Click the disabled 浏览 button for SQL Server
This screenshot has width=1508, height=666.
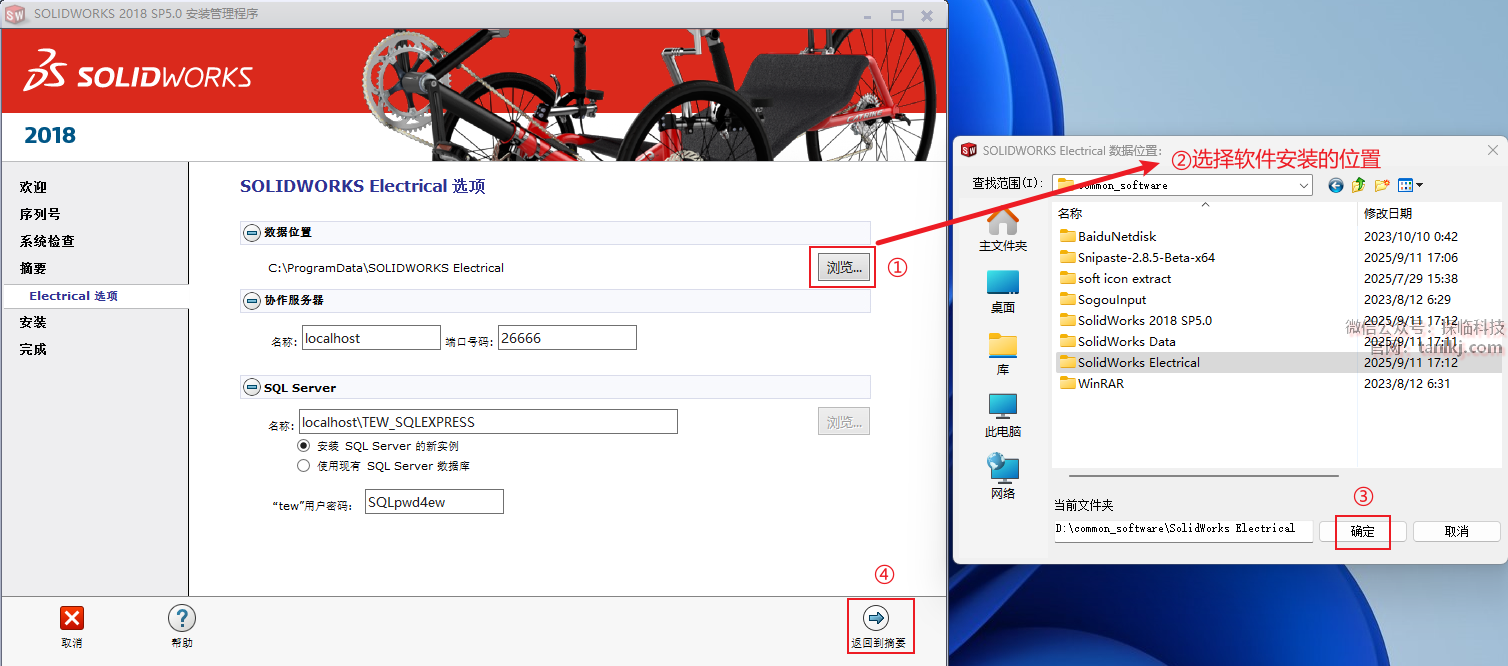843,422
